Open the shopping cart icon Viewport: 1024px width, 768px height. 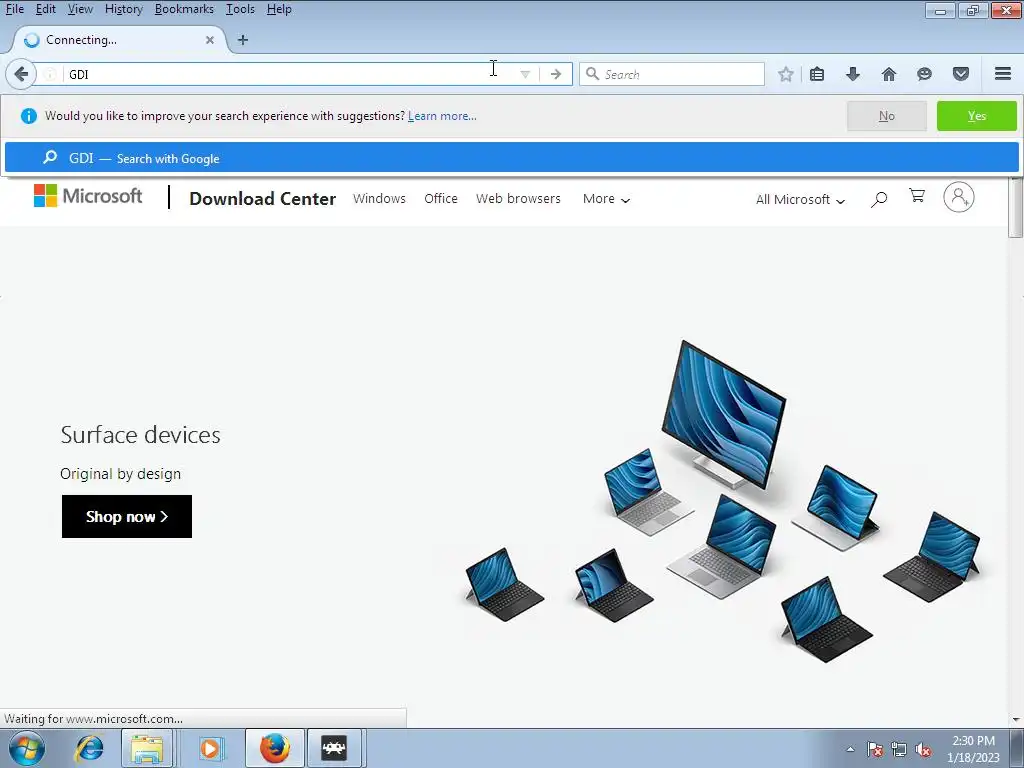point(917,195)
